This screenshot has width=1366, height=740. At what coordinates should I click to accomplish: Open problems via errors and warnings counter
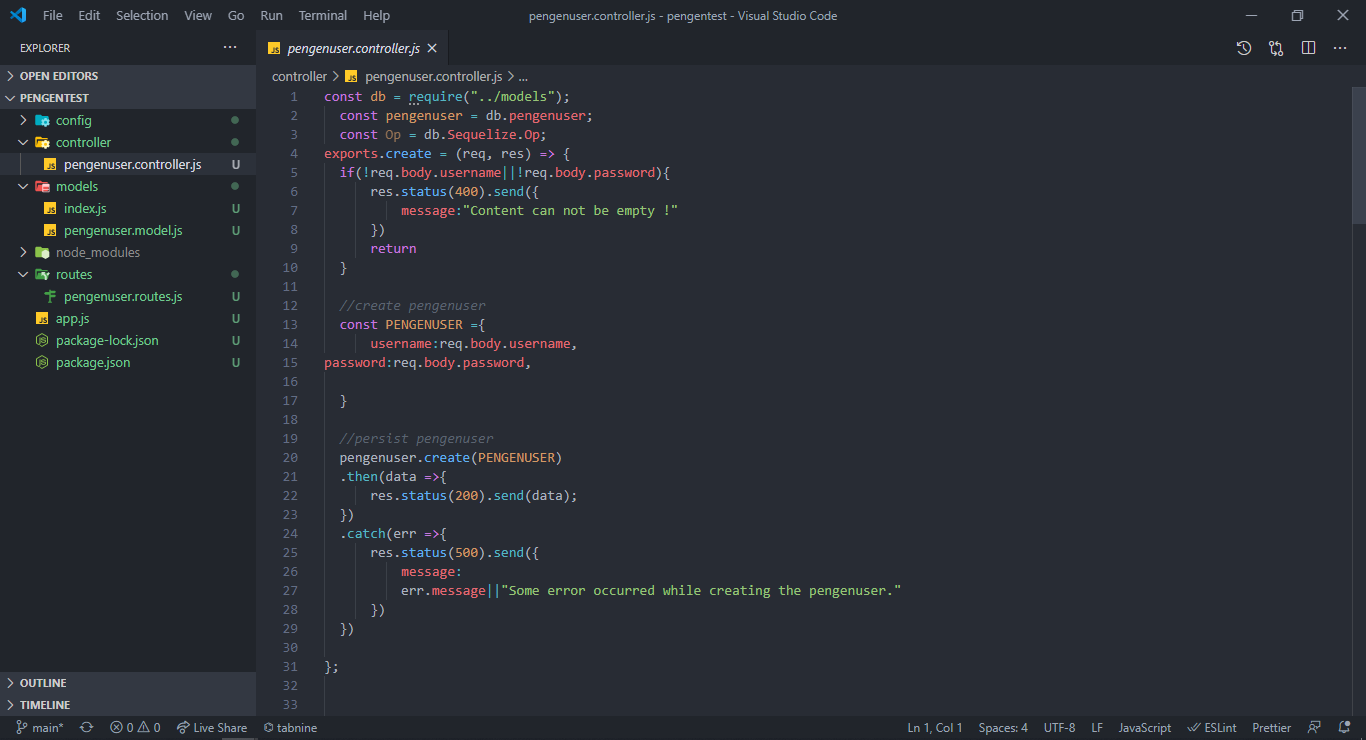(135, 728)
